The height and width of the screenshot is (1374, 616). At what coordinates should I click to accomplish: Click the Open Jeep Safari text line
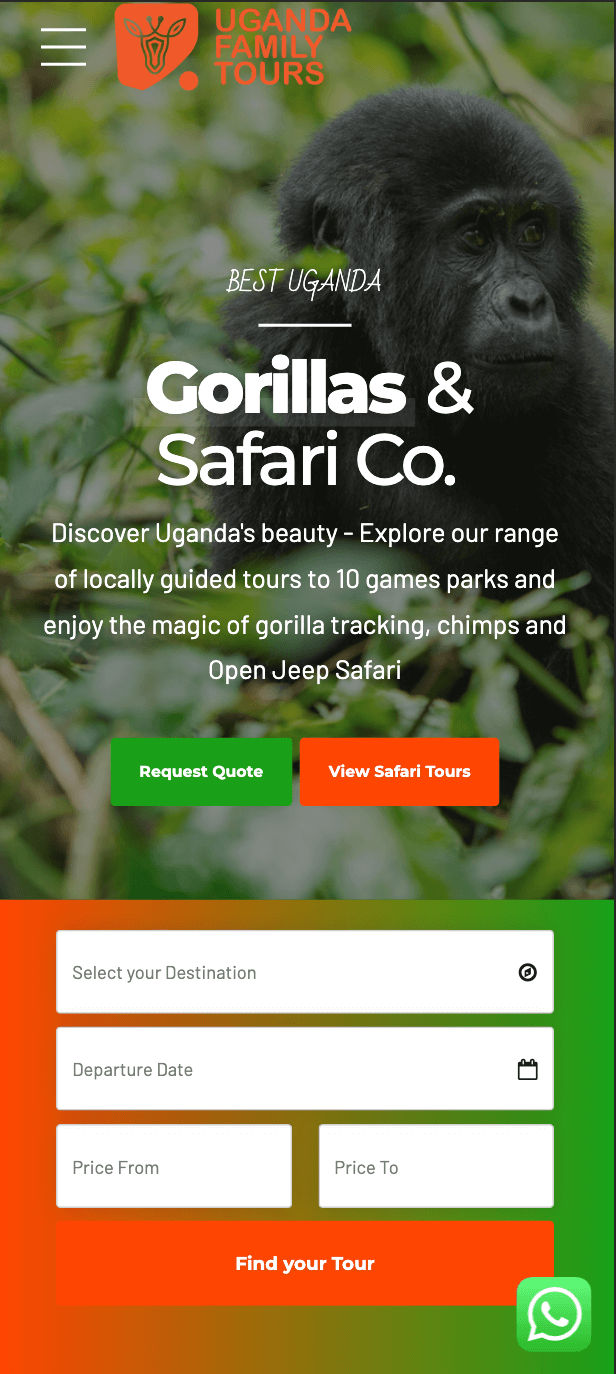coord(305,671)
